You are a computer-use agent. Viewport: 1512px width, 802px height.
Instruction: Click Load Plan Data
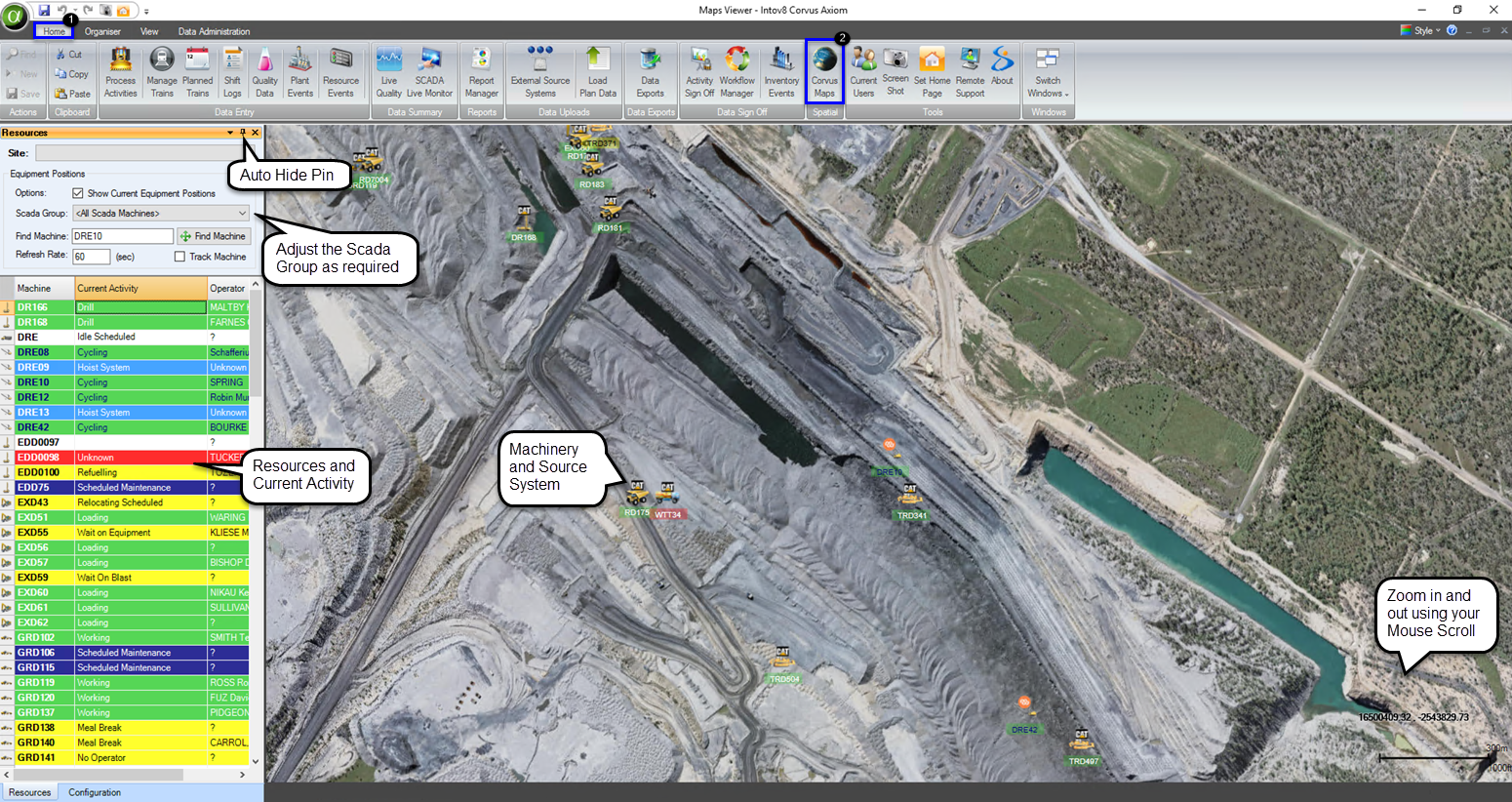coord(598,72)
